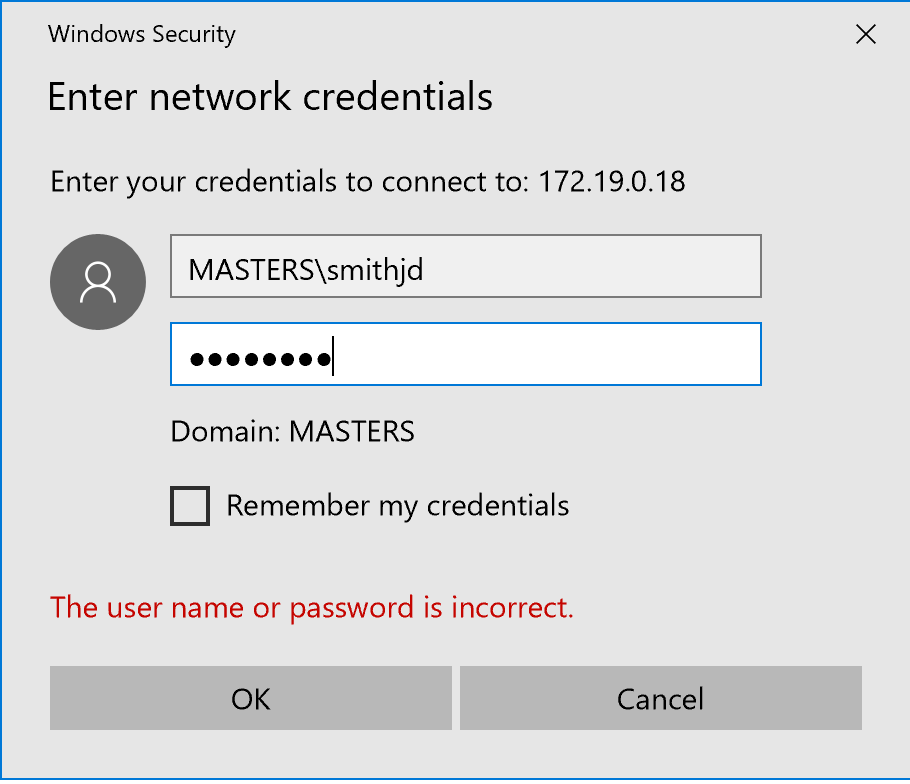Click the empty right side of password field
The image size is (910, 784).
[547, 354]
